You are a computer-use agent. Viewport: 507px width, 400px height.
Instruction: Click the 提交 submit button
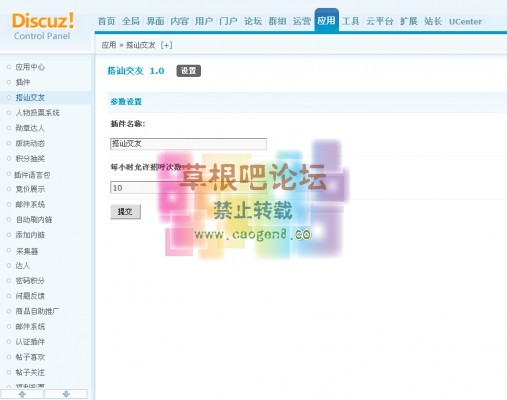tap(125, 212)
